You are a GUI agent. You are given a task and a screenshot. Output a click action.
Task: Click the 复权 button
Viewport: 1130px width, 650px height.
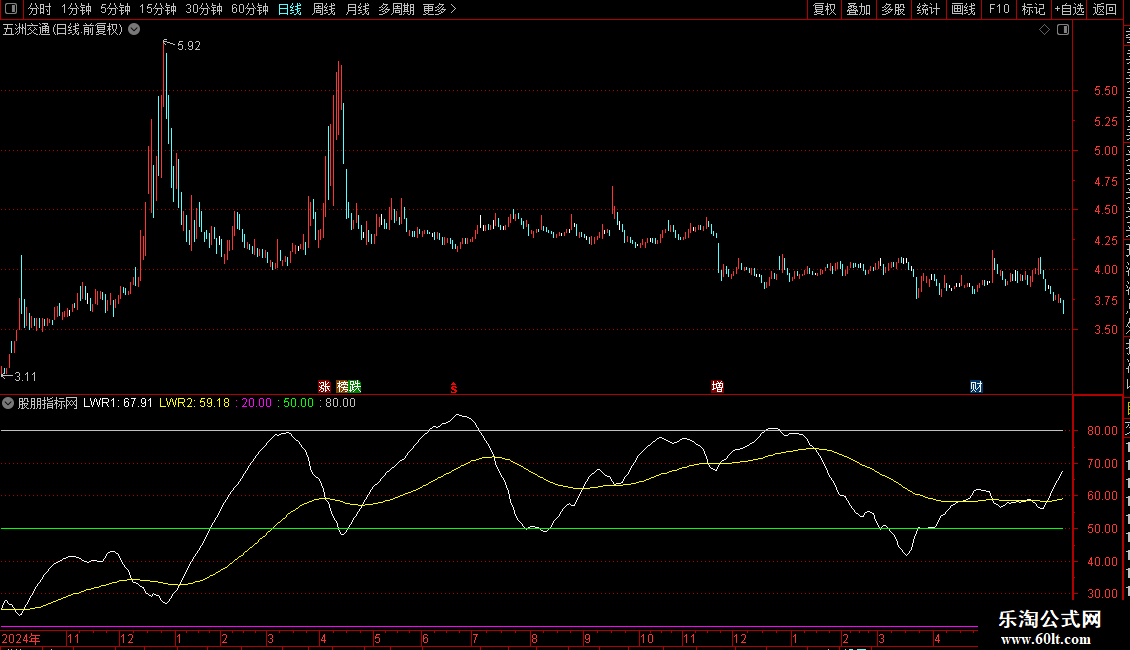point(824,9)
